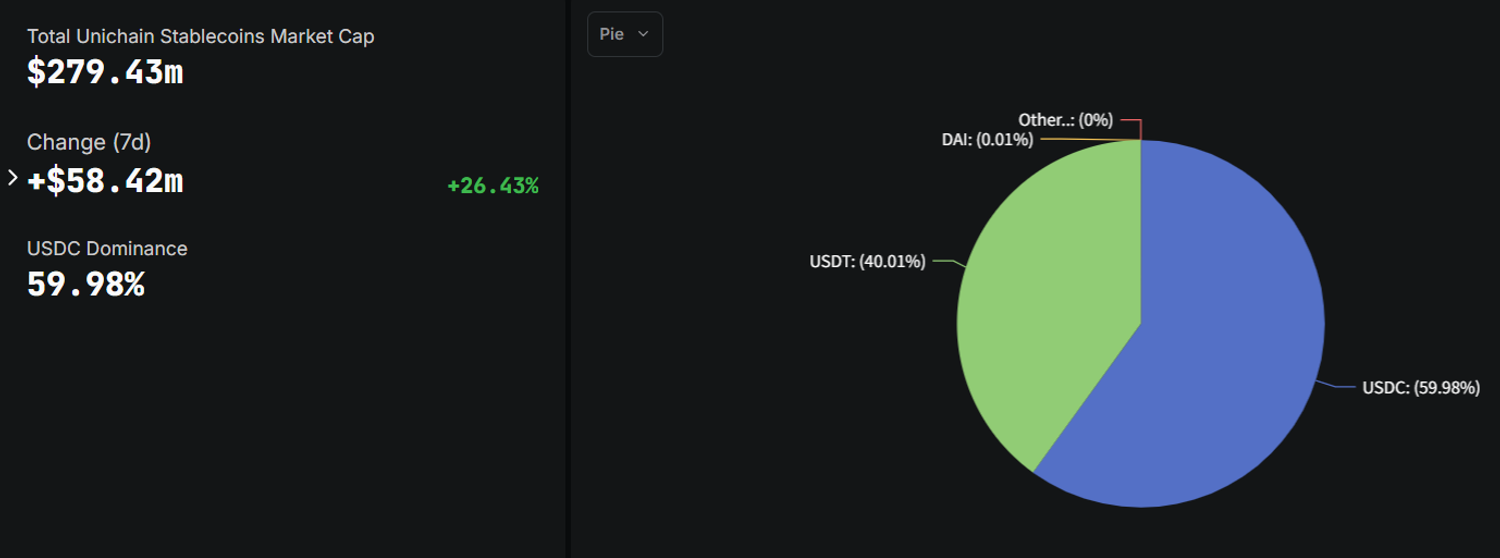
Task: Click the 59.98% dominance value
Action: point(86,284)
